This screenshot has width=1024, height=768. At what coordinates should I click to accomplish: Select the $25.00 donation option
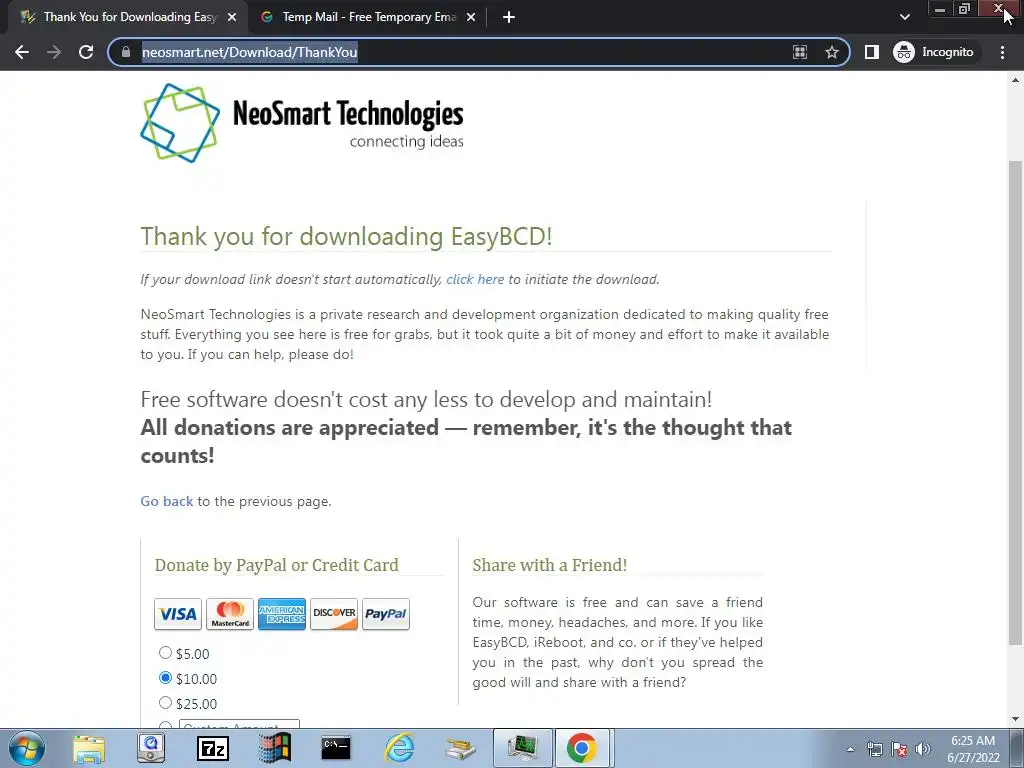[x=165, y=703]
